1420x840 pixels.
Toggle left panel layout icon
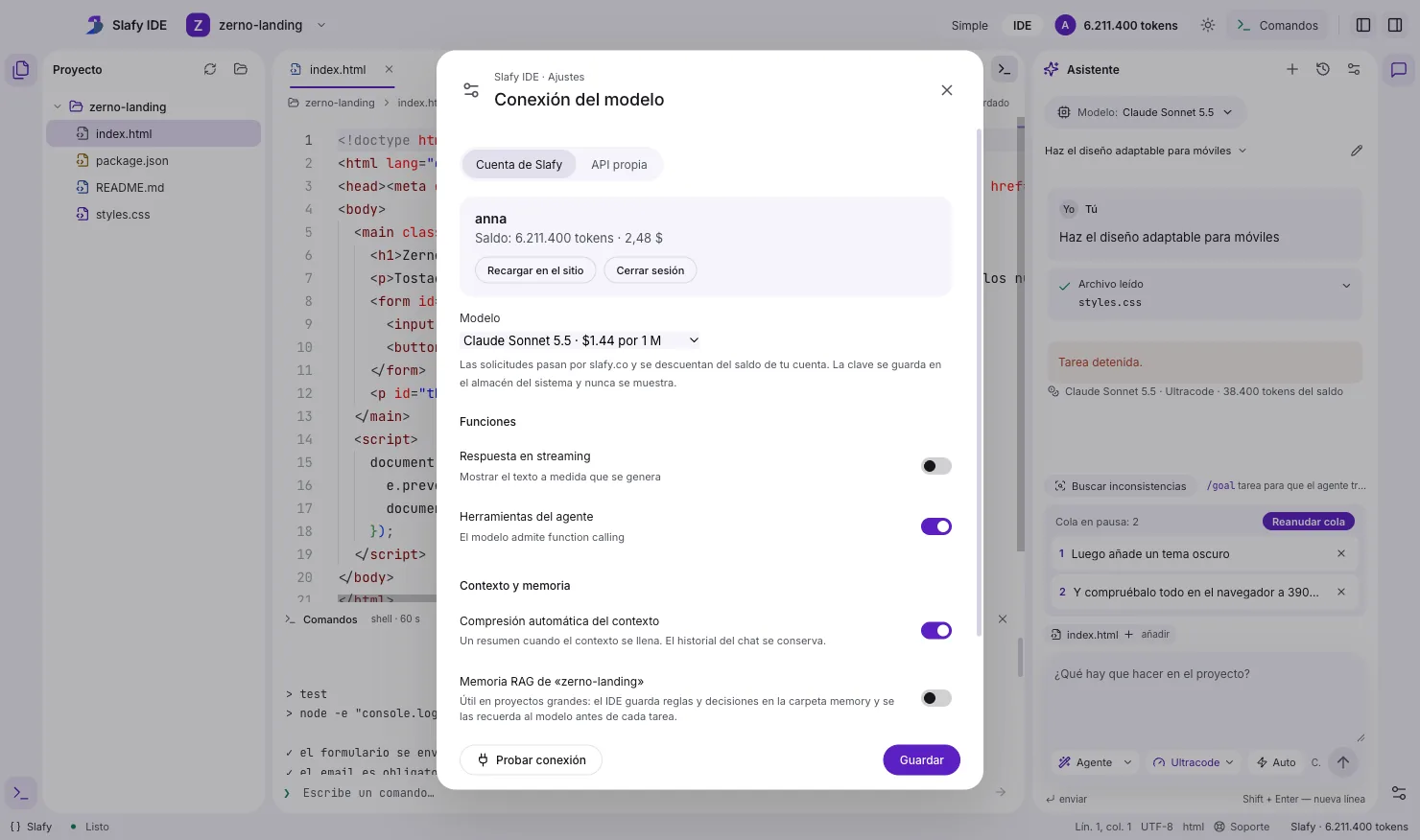(1363, 25)
